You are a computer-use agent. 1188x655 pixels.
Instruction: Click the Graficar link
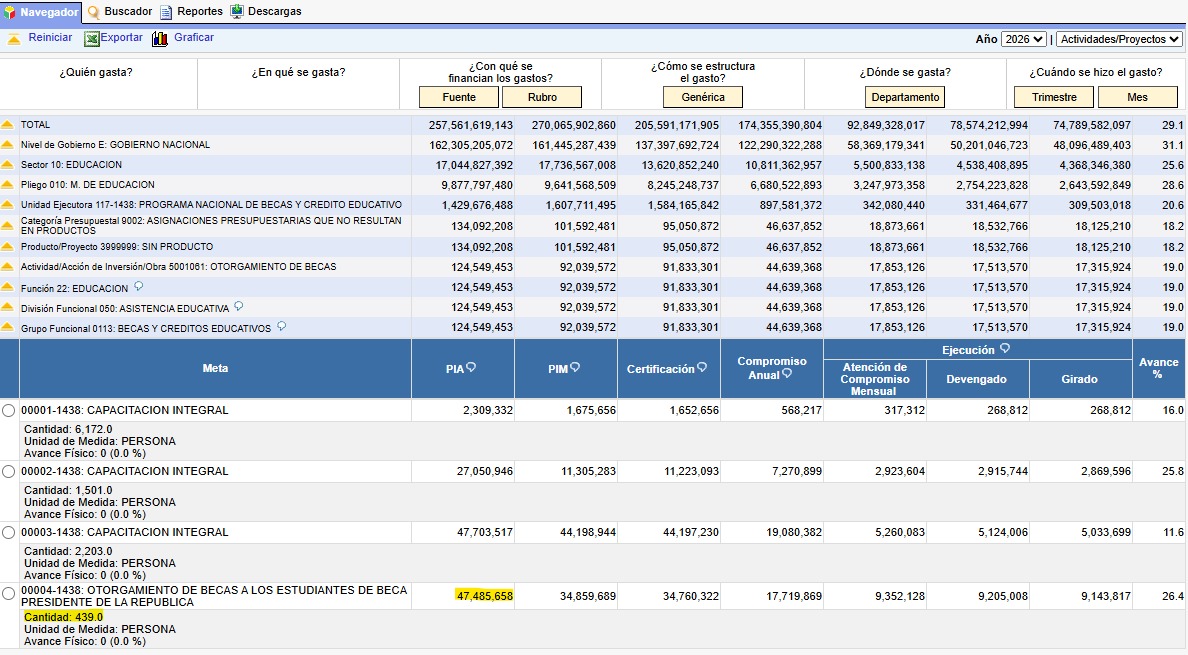(194, 37)
